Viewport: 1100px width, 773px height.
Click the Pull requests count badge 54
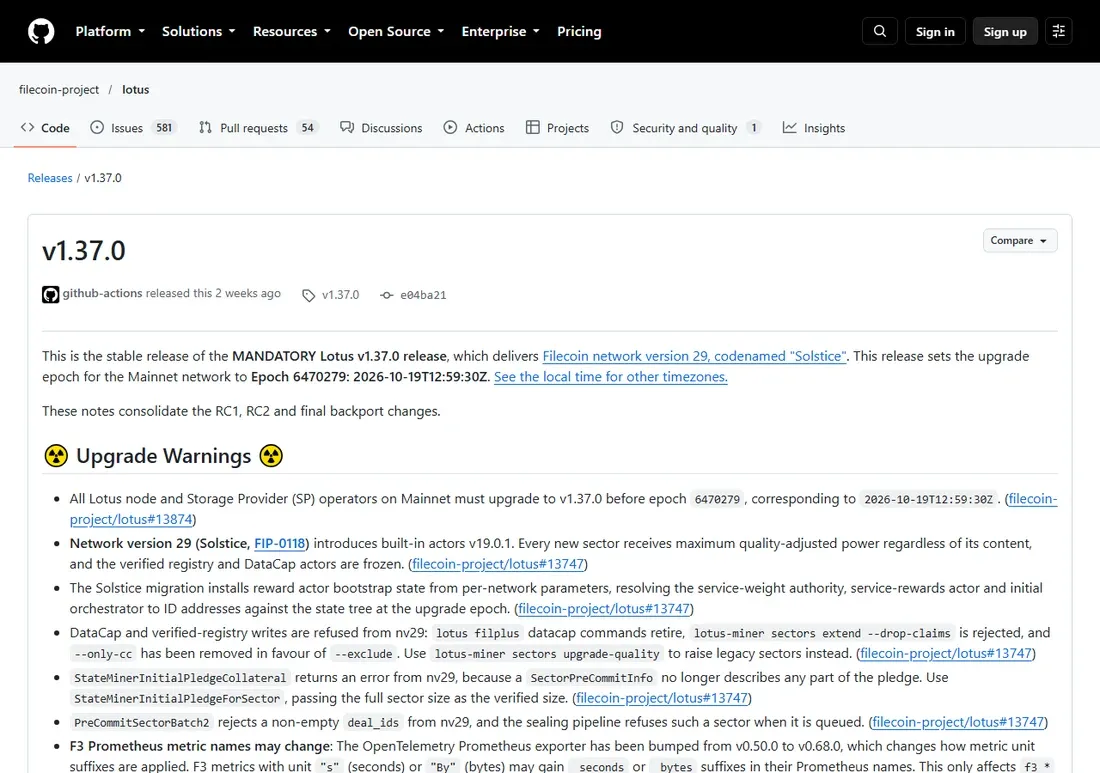click(307, 128)
